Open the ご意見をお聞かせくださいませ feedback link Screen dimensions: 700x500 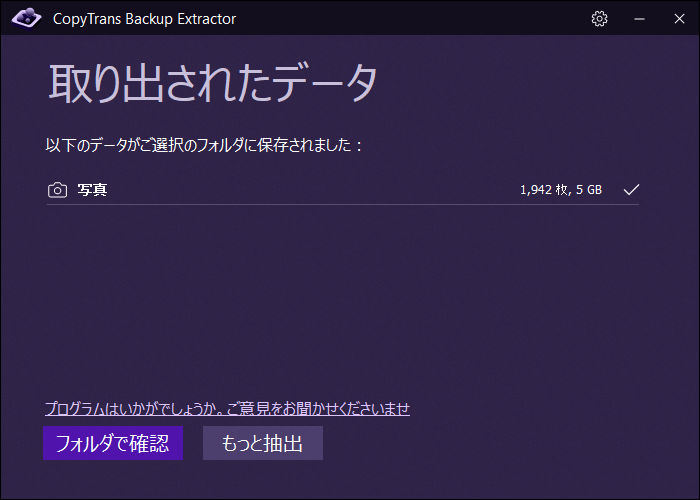coord(228,408)
